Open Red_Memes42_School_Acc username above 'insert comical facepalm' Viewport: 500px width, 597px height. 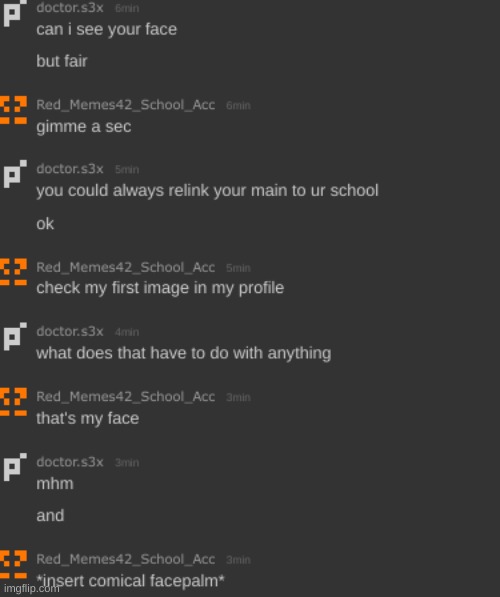tap(126, 559)
